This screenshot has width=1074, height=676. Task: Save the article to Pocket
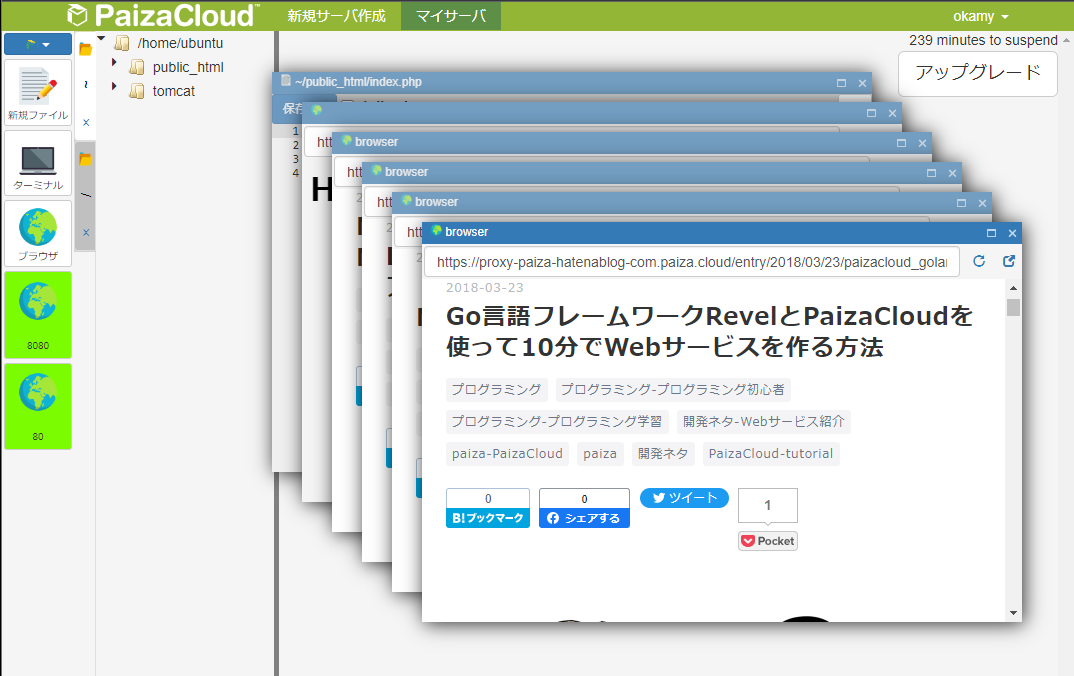click(x=767, y=540)
